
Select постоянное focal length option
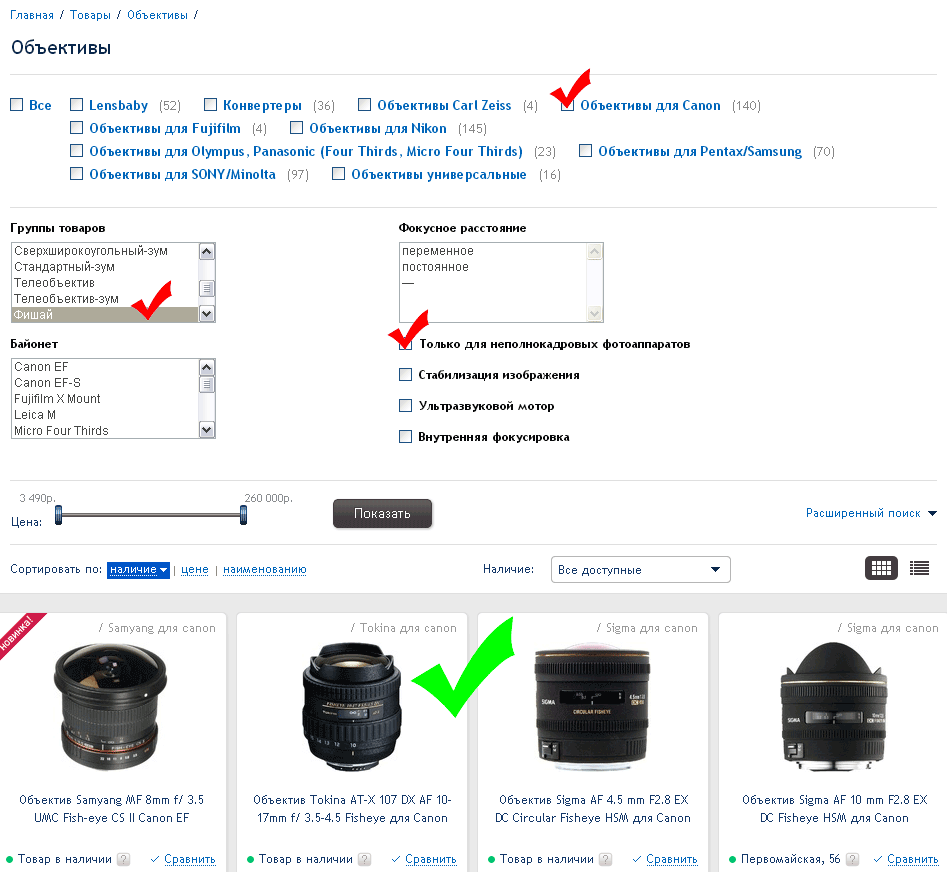[493, 267]
